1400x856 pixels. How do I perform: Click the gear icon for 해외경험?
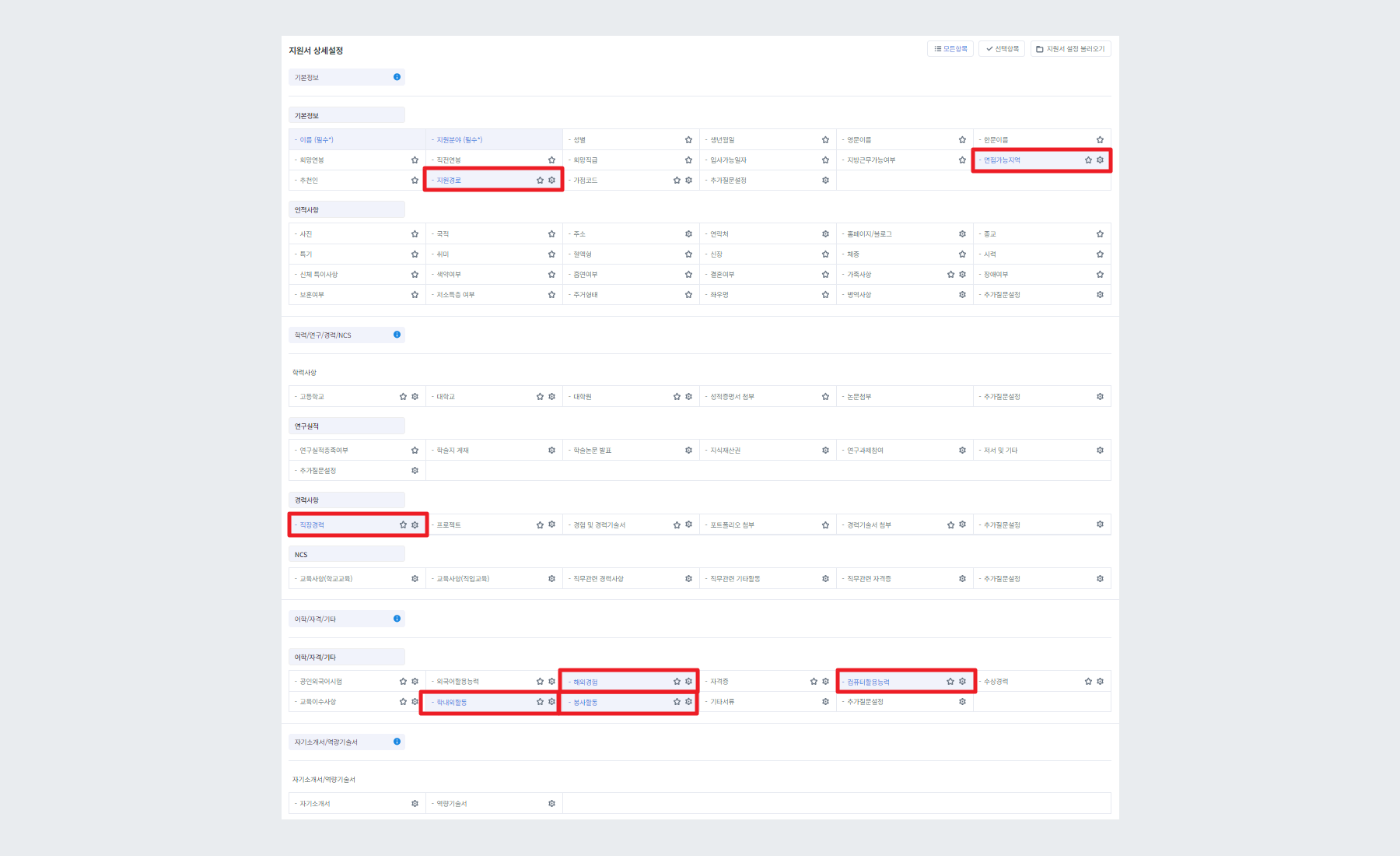(x=688, y=682)
